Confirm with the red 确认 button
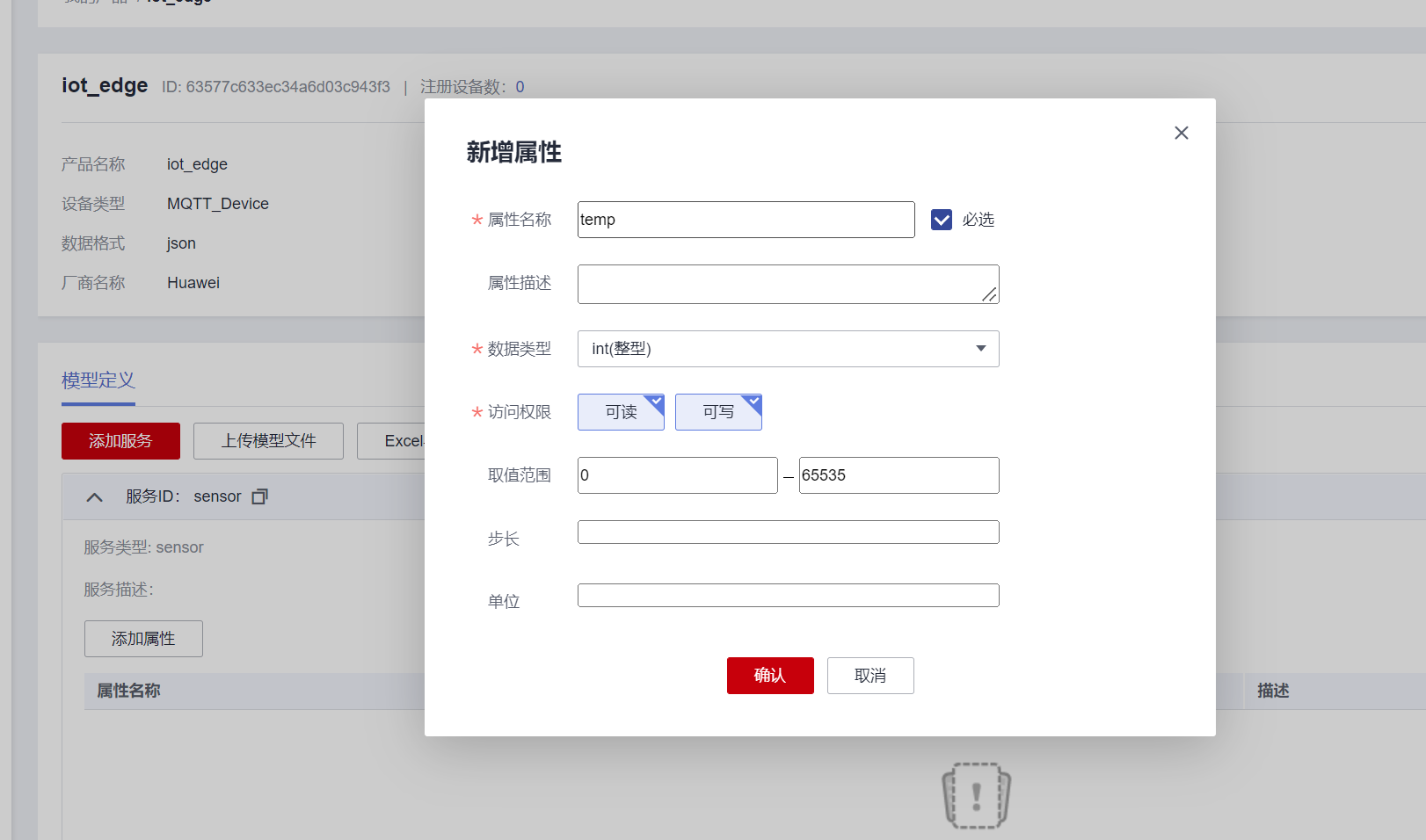Screen dimensions: 1426x840 pos(770,676)
